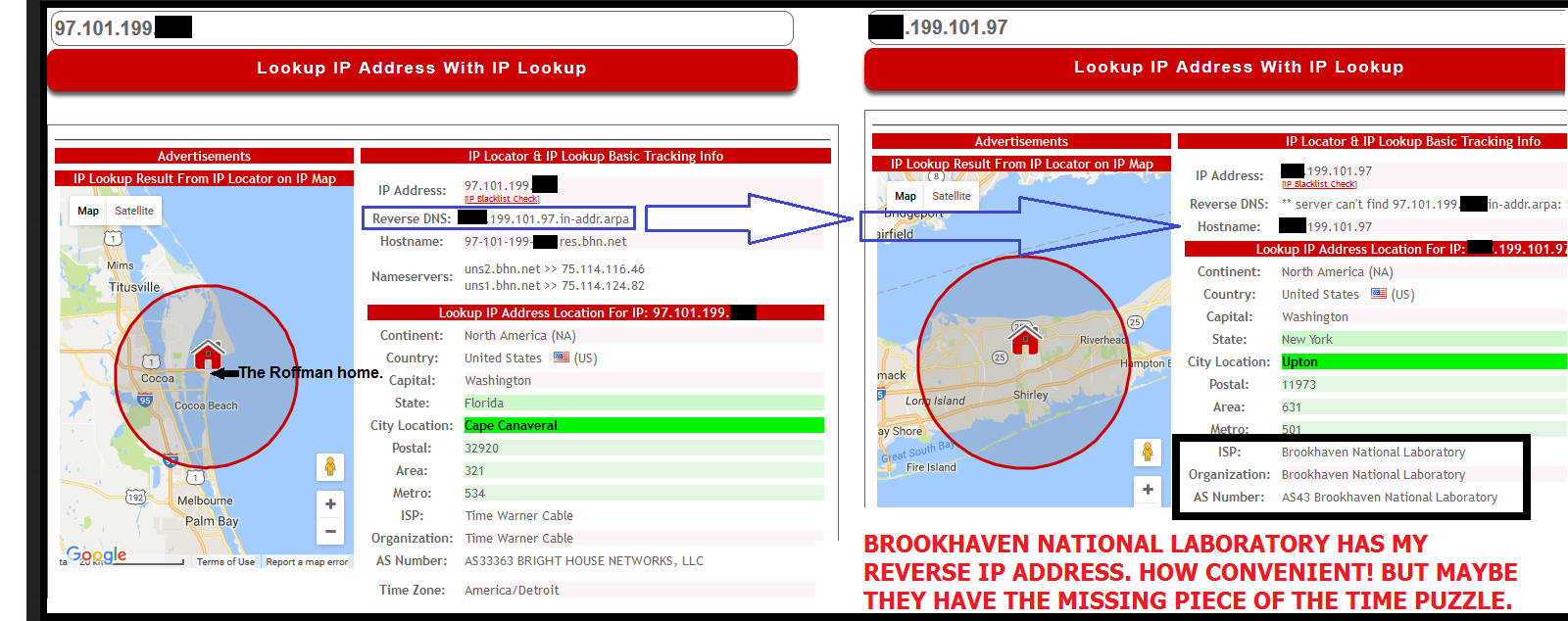Click nameserver uns1.bhn.net >> 75.114.124.82
Screen dimensions: 1568x621
click(555, 285)
